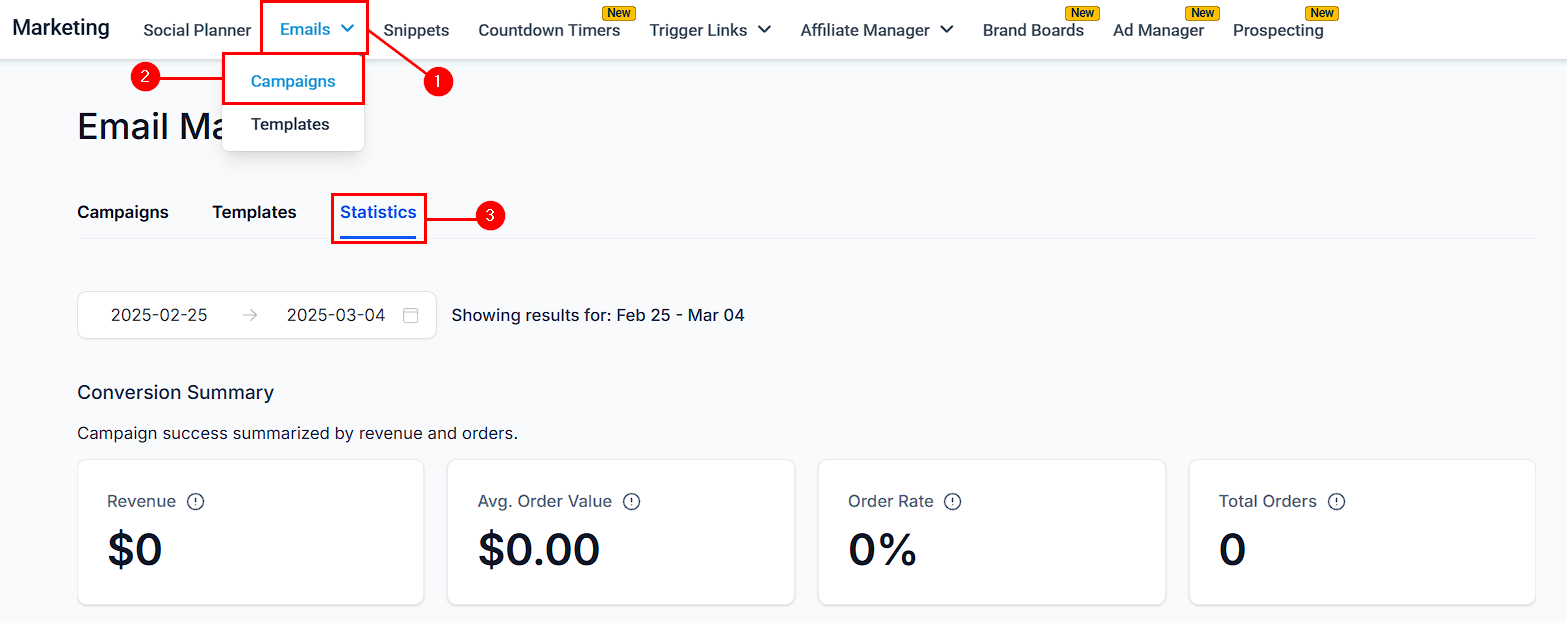This screenshot has width=1567, height=623.
Task: Switch to the Statistics tab
Action: [x=378, y=212]
